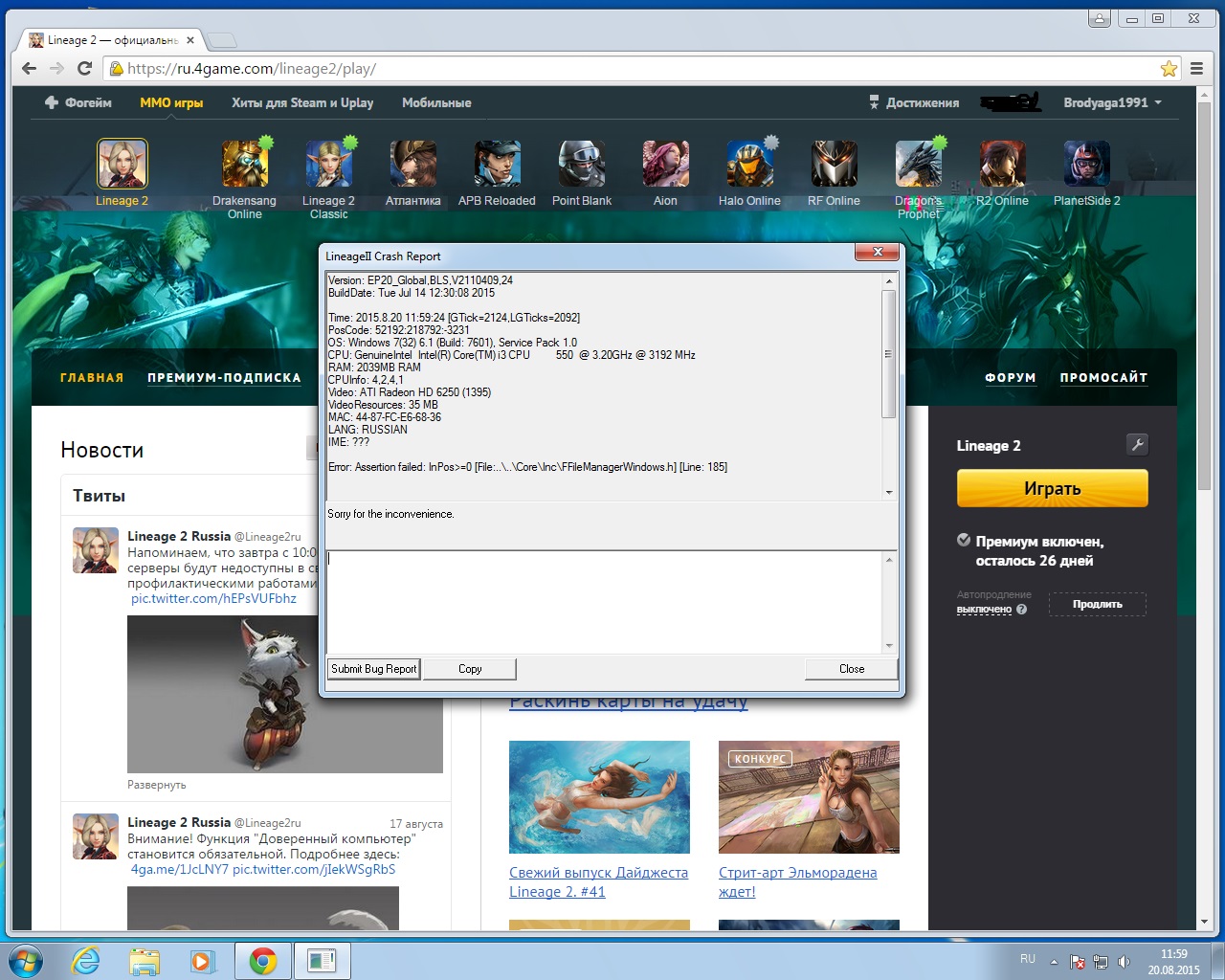Close the crash report with Close button
Screen dimensions: 1225x980
tap(852, 669)
